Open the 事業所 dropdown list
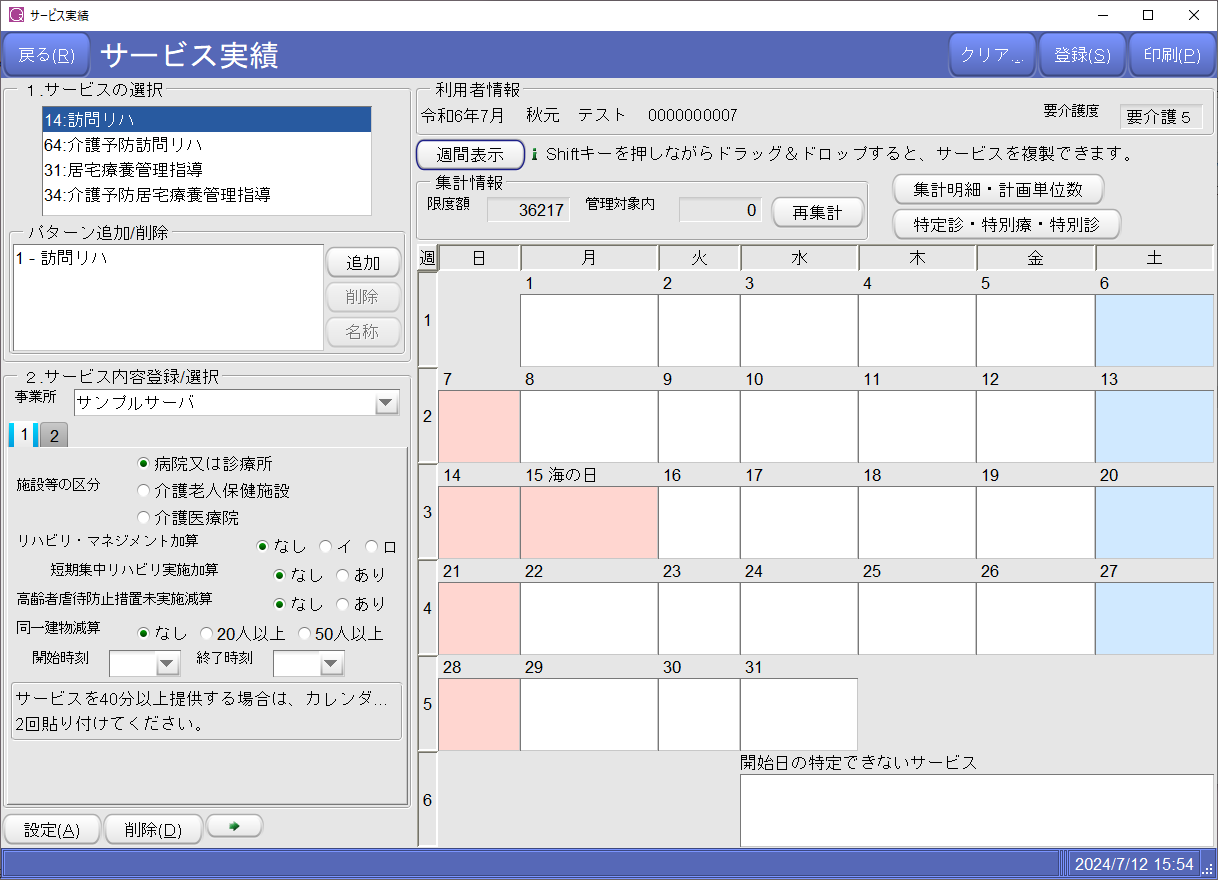Image resolution: width=1218 pixels, height=880 pixels. pos(386,404)
